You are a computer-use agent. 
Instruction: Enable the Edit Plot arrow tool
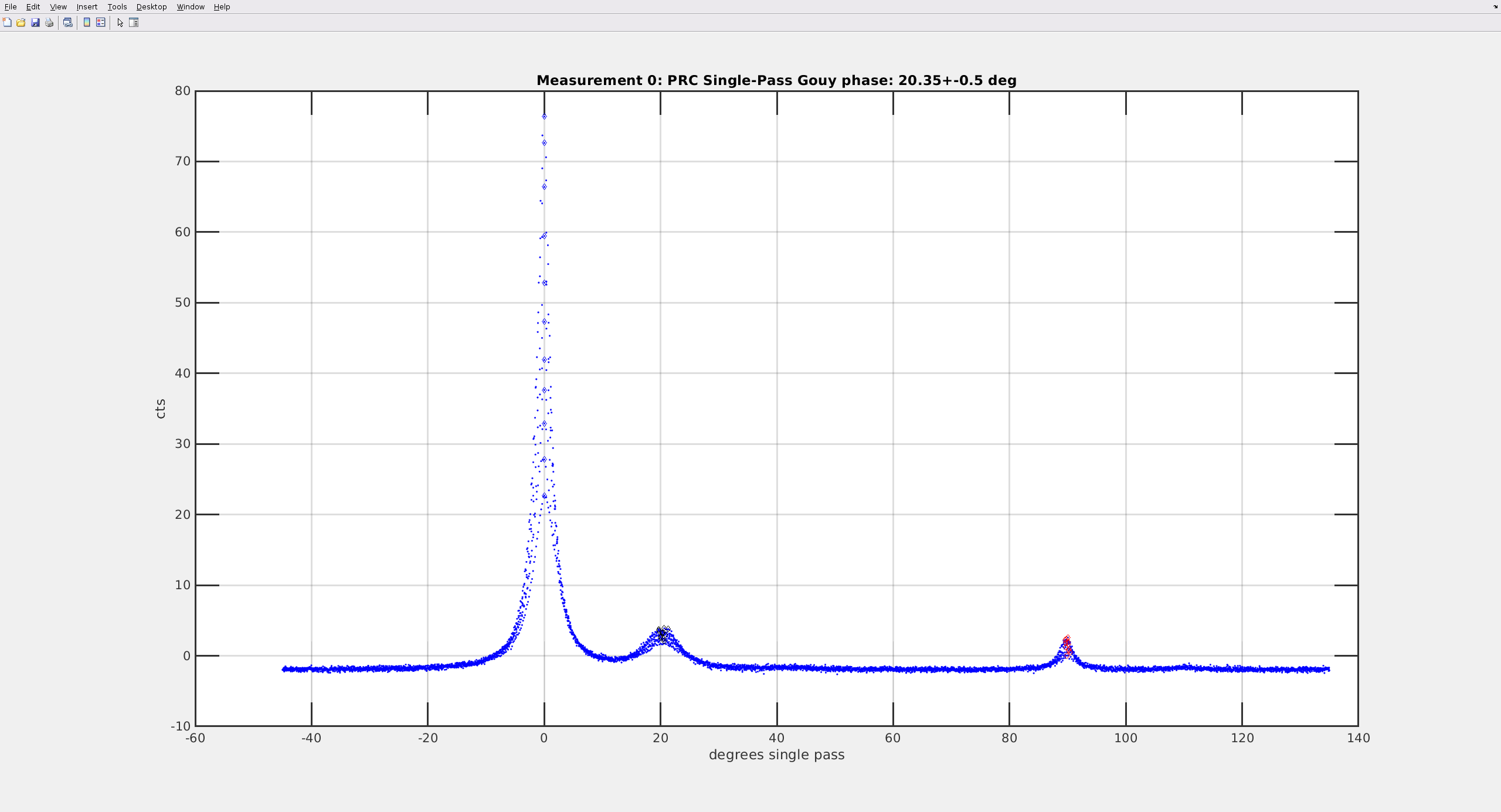point(120,22)
